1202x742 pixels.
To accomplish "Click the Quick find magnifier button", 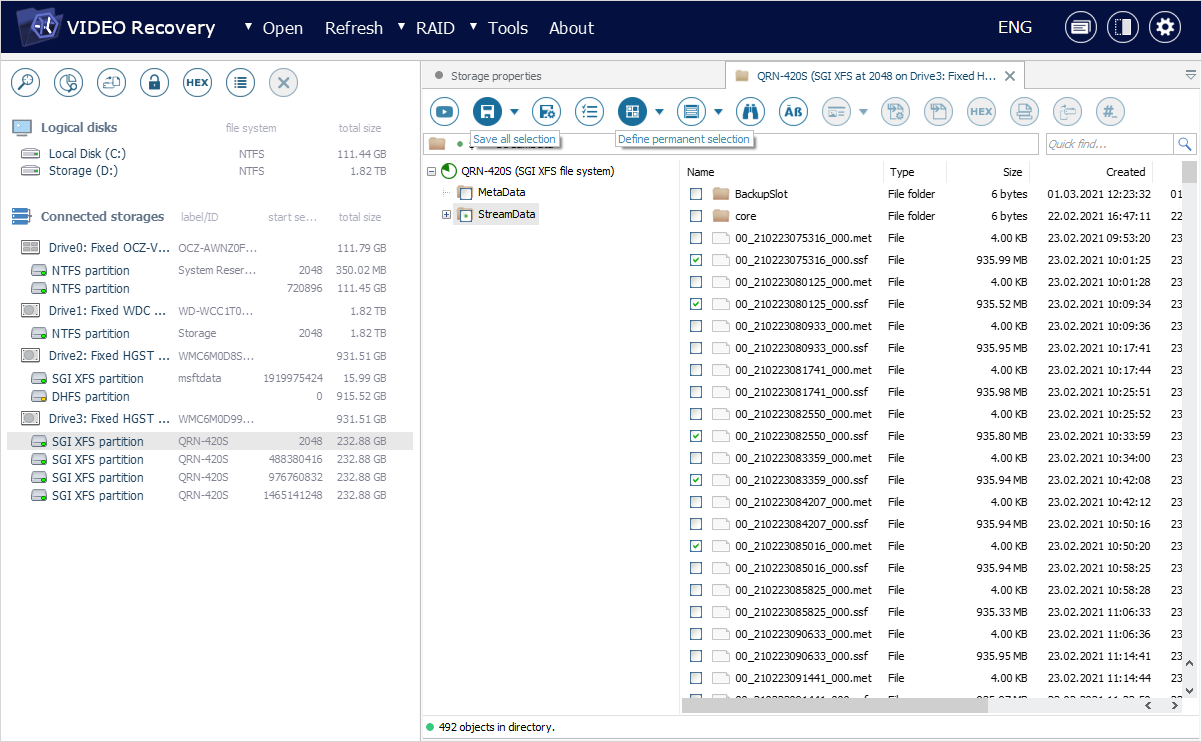I will click(1185, 144).
